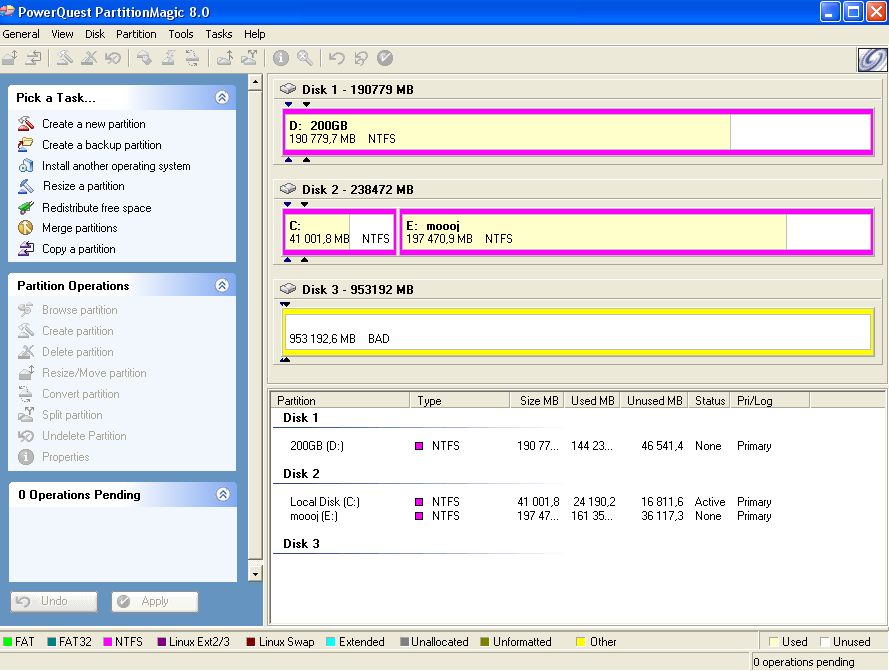Collapse the 0 Operations Pending panel
The width and height of the screenshot is (889, 671).
click(x=223, y=495)
